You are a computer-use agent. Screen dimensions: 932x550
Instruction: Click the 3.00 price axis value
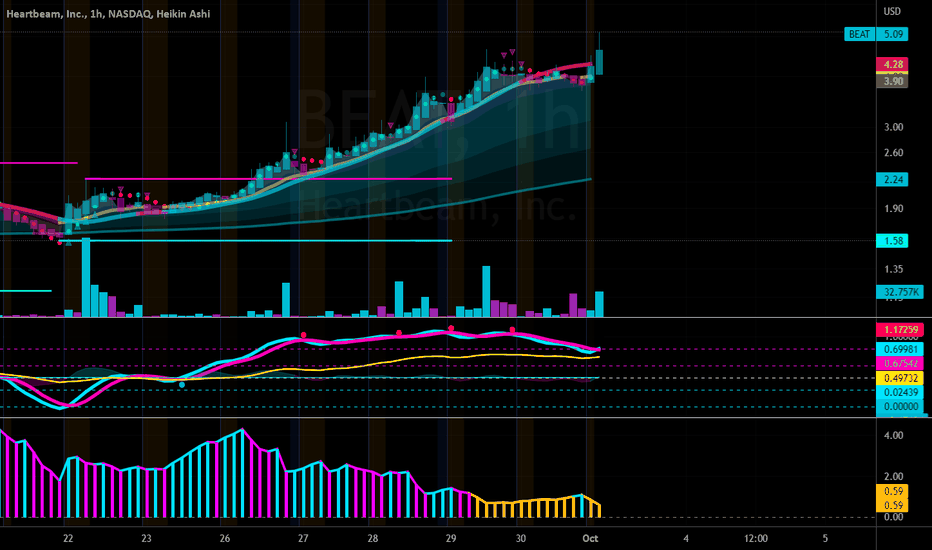click(x=893, y=127)
